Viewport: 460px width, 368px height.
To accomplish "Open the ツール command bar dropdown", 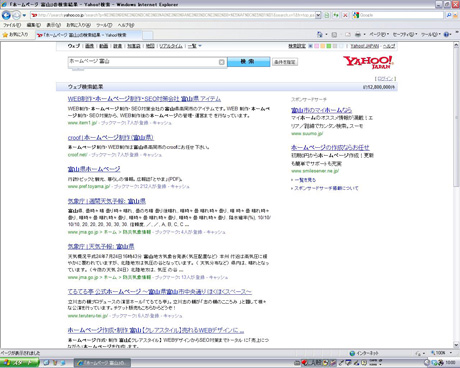I will 431,34.
